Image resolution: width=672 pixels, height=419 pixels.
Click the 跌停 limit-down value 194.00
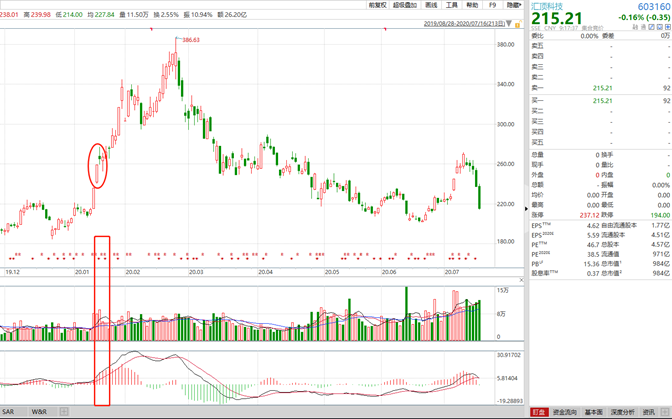660,215
